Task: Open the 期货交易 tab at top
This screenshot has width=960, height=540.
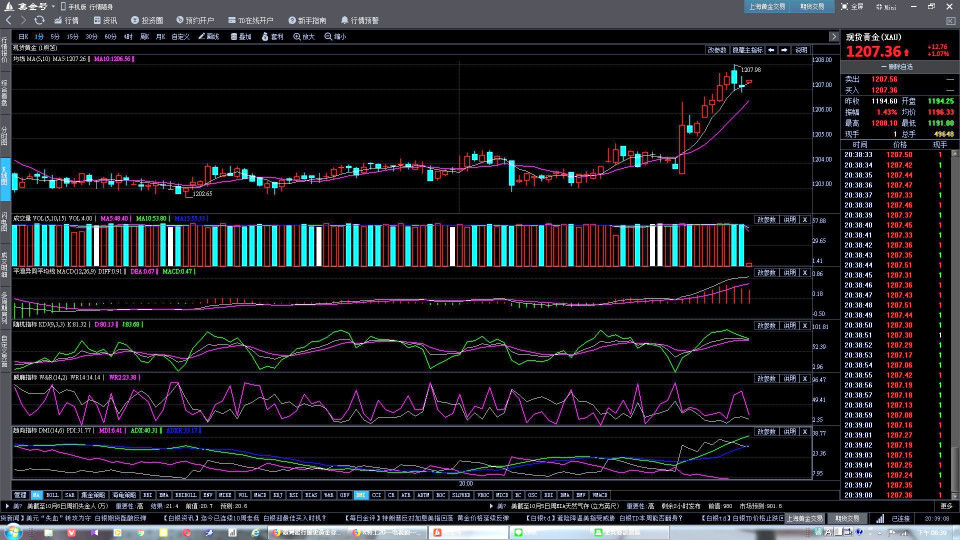Action: [812, 6]
